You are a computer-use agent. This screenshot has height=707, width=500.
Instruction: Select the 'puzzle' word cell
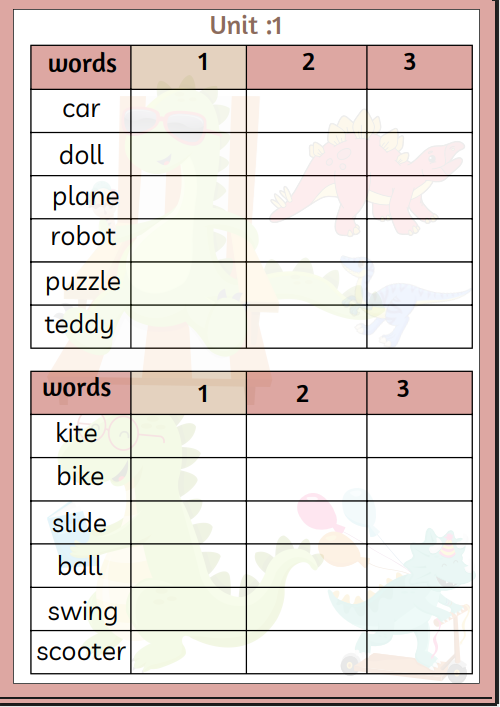click(x=81, y=284)
